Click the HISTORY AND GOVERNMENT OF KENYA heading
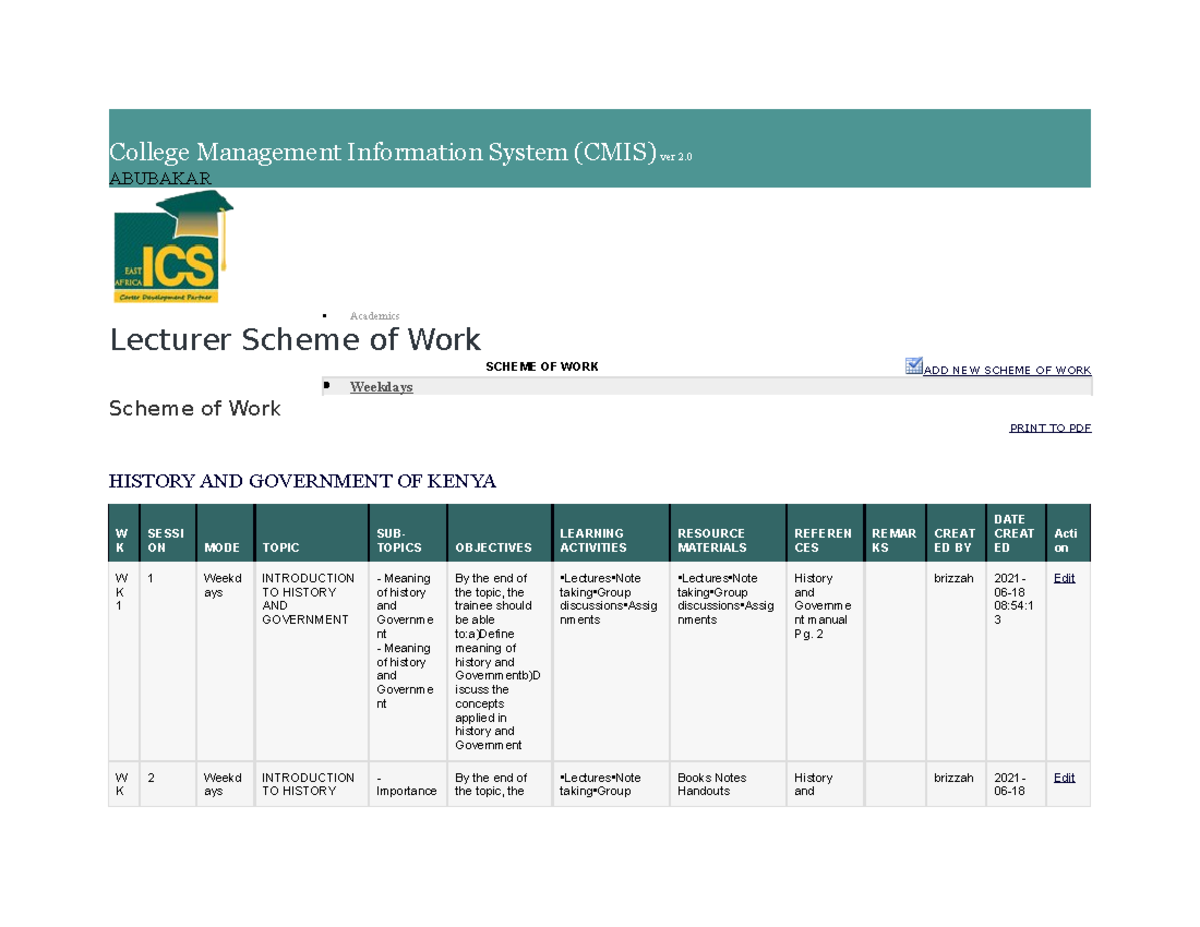This screenshot has width=1200, height=927. pos(302,481)
